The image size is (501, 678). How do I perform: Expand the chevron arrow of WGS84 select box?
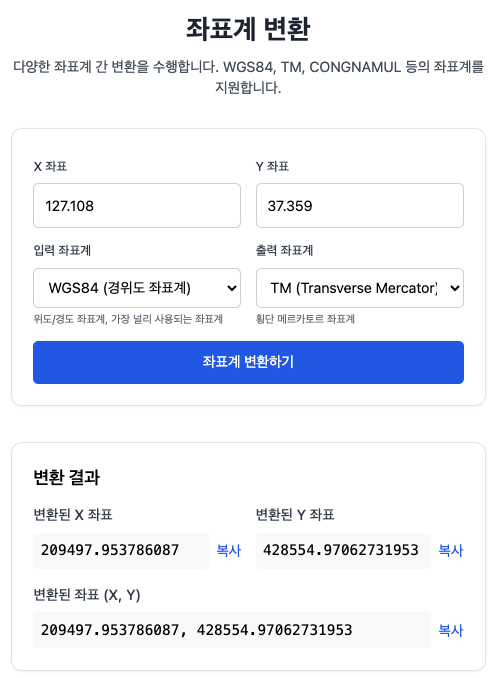[232, 288]
